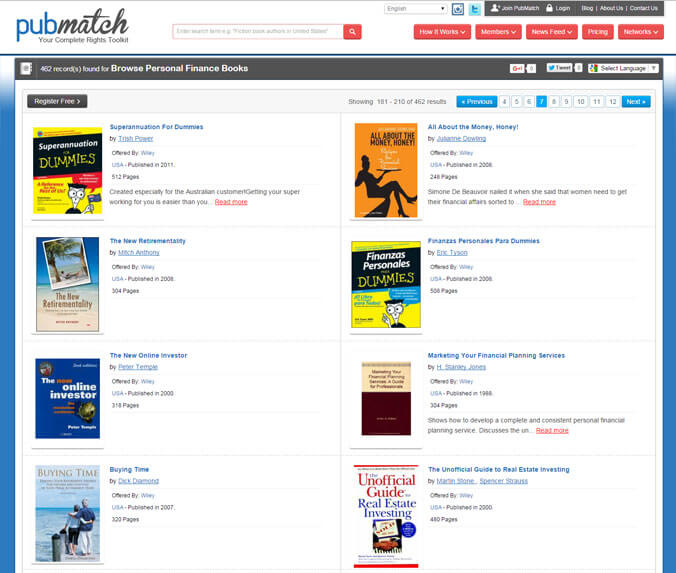Open the Select Language translate dropdown
Screen dimensions: 676x573
(623, 68)
